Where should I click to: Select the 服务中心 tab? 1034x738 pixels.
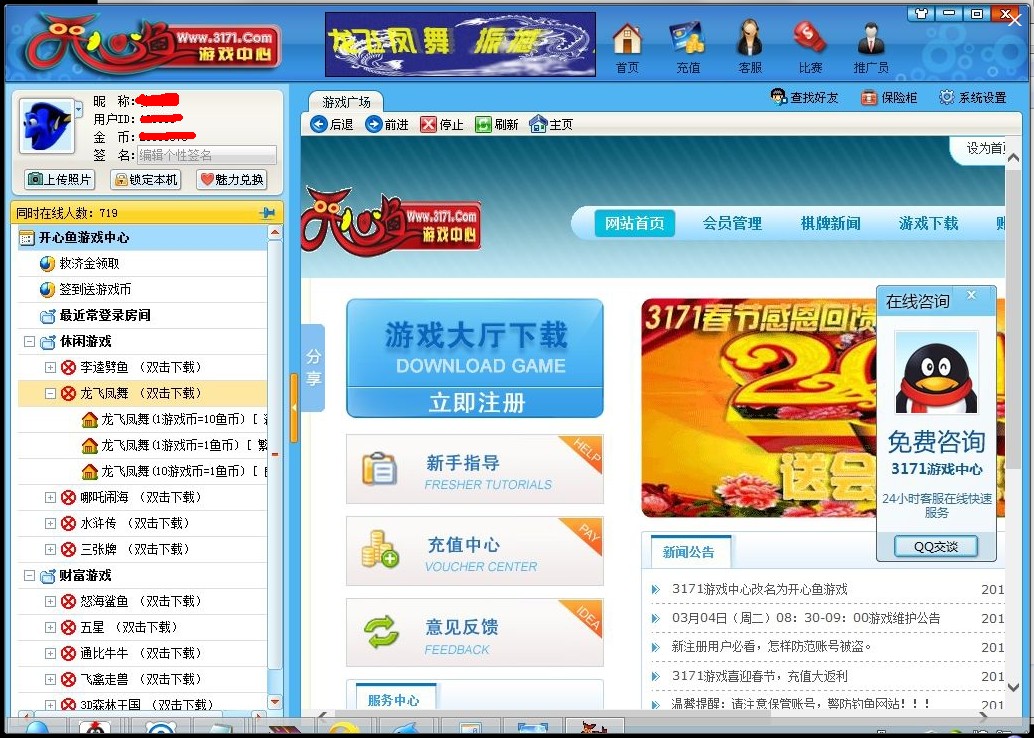pyautogui.click(x=394, y=699)
